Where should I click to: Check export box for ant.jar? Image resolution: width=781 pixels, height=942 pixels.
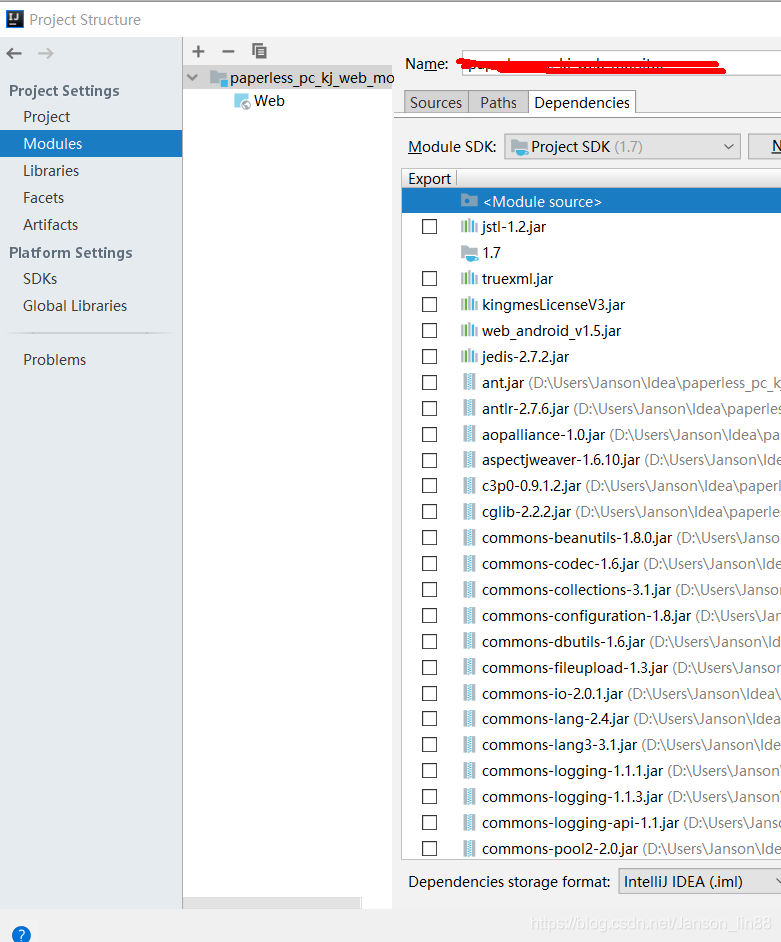tap(430, 382)
